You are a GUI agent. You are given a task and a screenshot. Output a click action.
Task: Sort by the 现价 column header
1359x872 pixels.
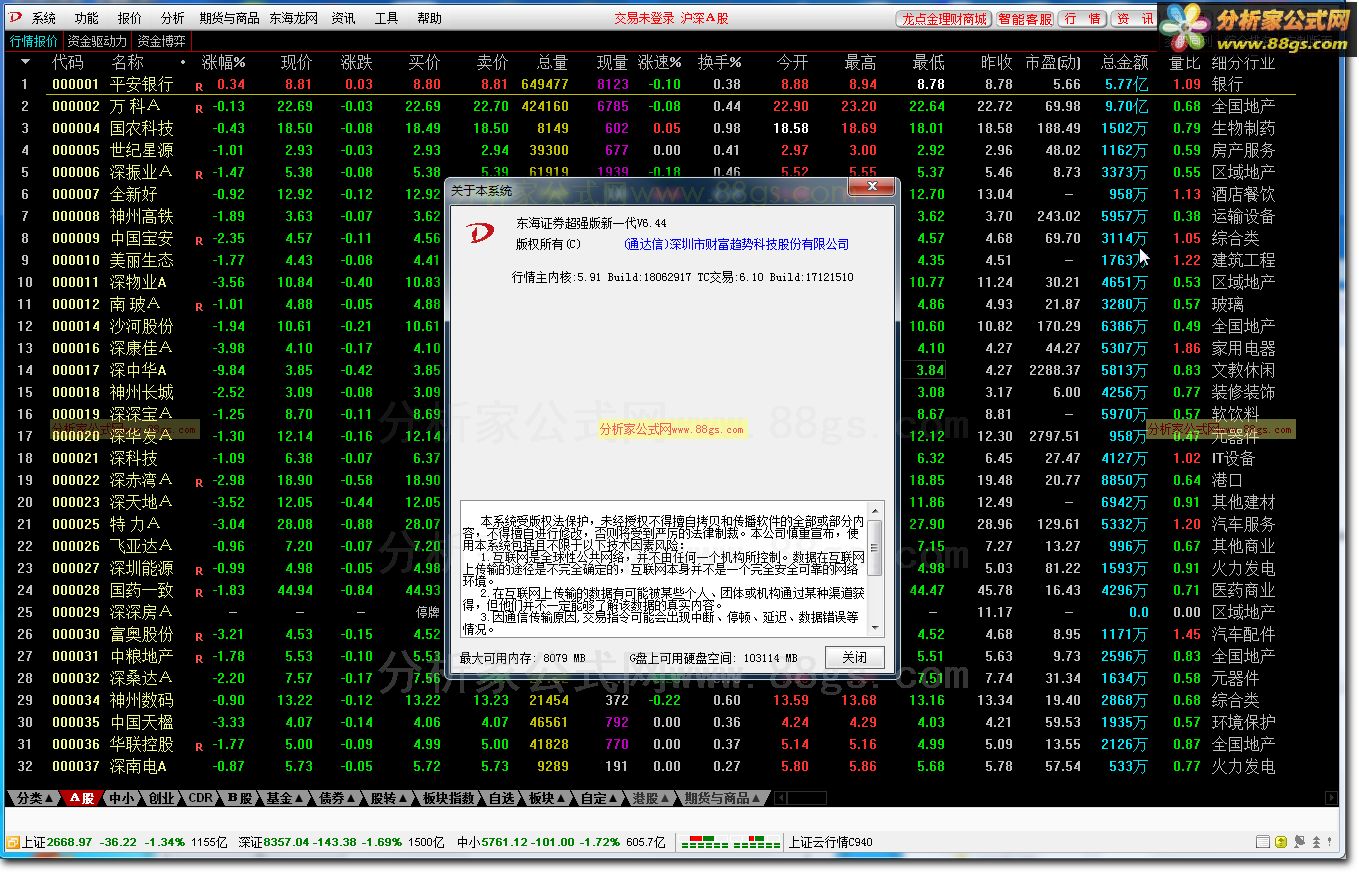pyautogui.click(x=296, y=62)
